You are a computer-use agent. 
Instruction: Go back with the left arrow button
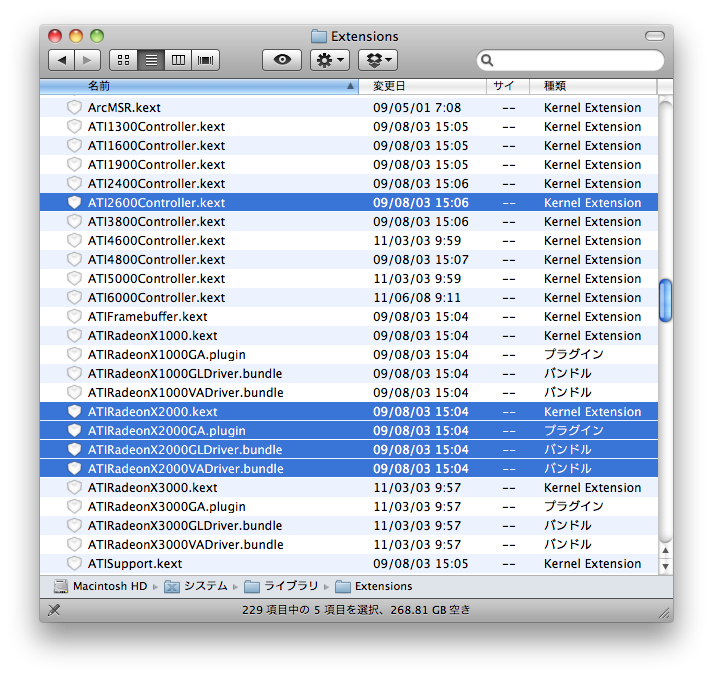61,60
